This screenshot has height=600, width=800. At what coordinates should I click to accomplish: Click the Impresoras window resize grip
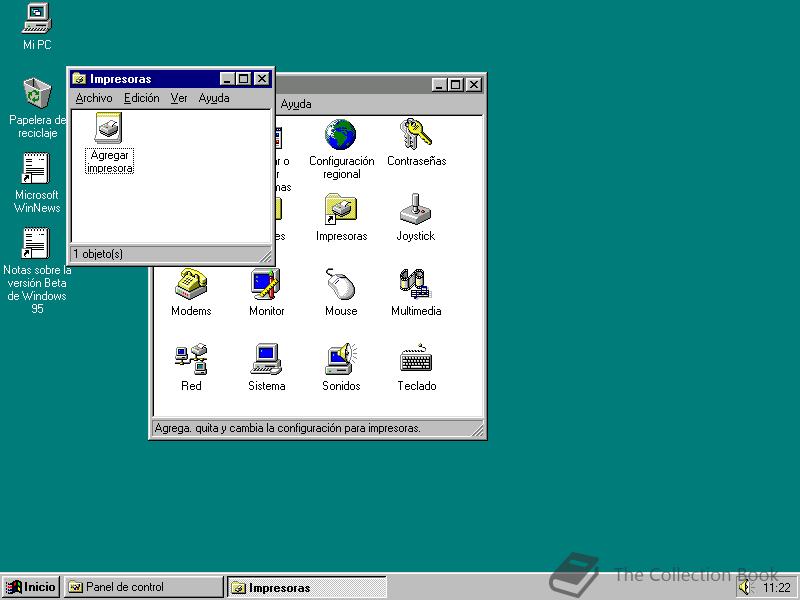pyautogui.click(x=266, y=255)
